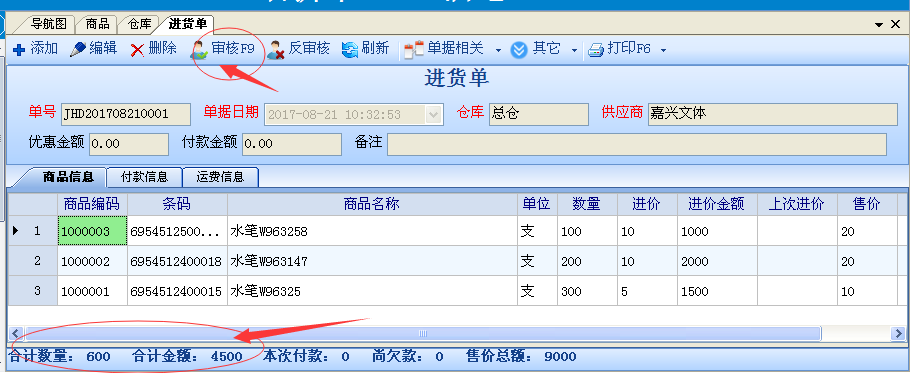
Task: Click the 数量 column header
Action: tap(587, 204)
